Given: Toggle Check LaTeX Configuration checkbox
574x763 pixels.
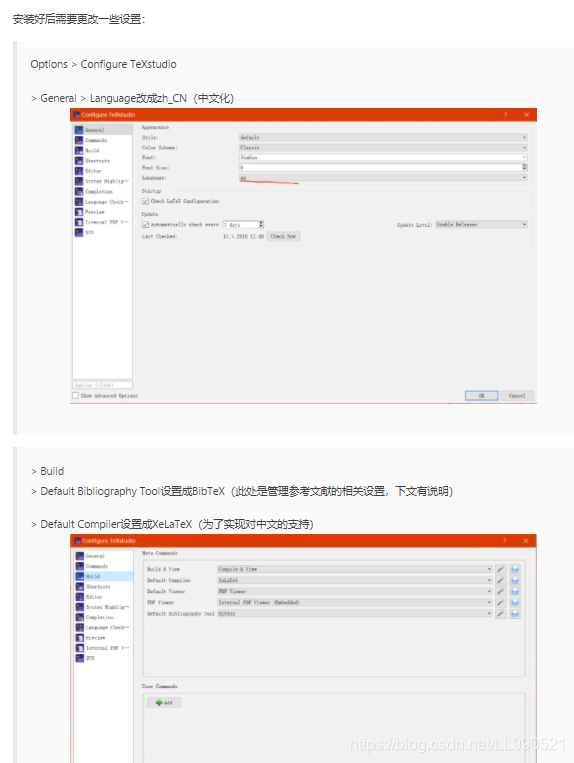Looking at the screenshot, I should 145,201.
